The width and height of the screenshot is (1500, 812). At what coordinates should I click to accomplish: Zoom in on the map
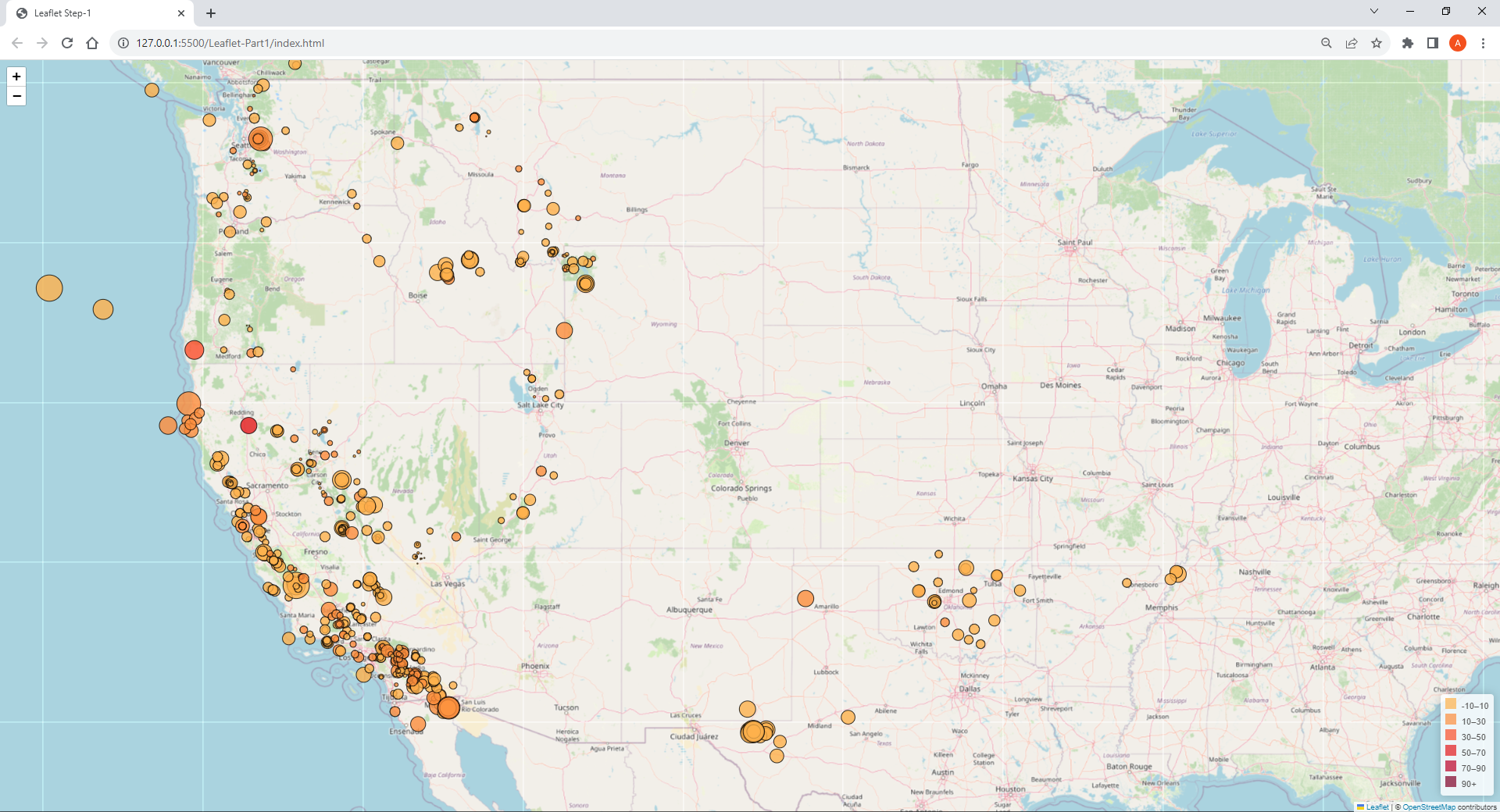(x=16, y=77)
